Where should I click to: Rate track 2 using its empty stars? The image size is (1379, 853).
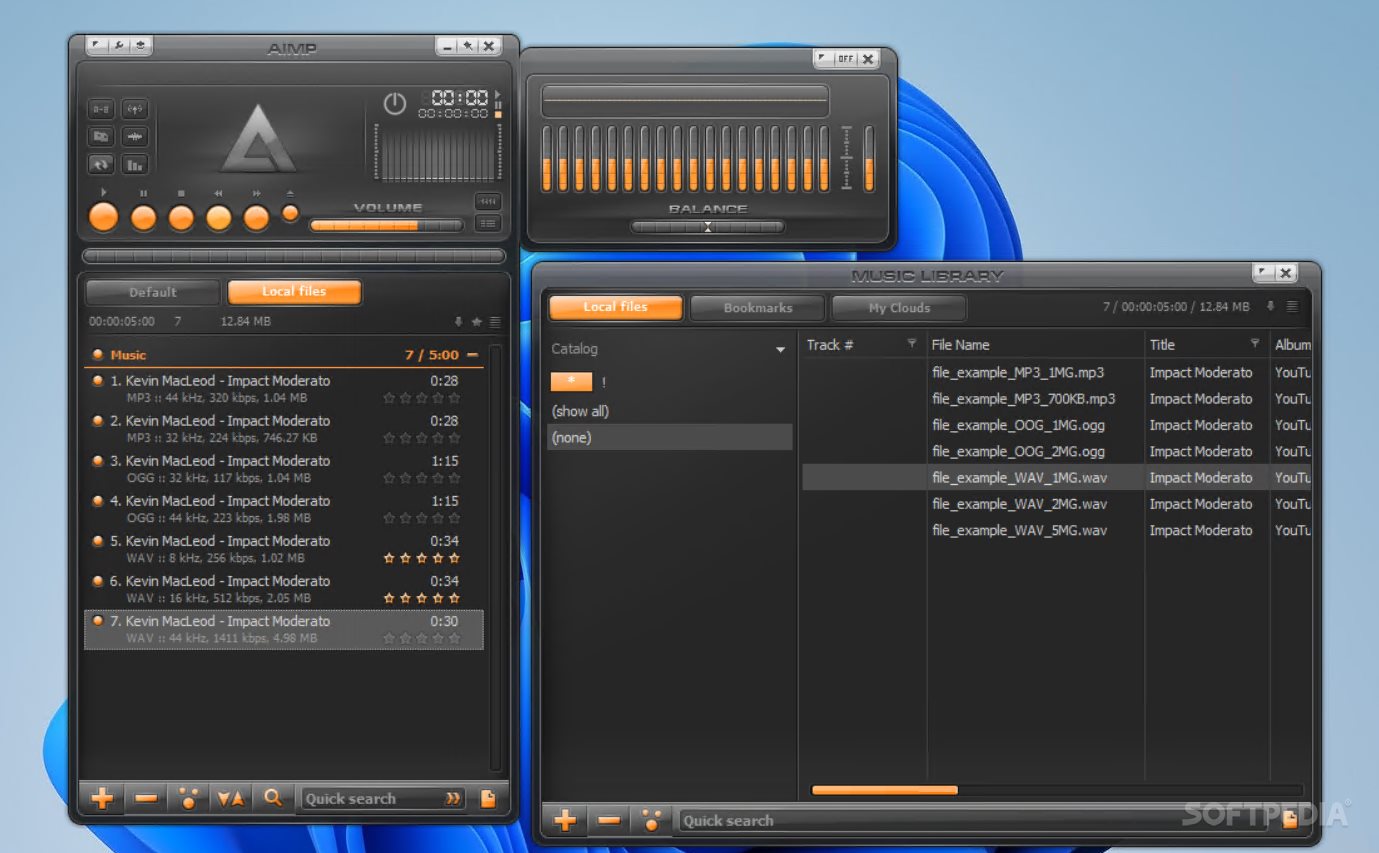422,438
